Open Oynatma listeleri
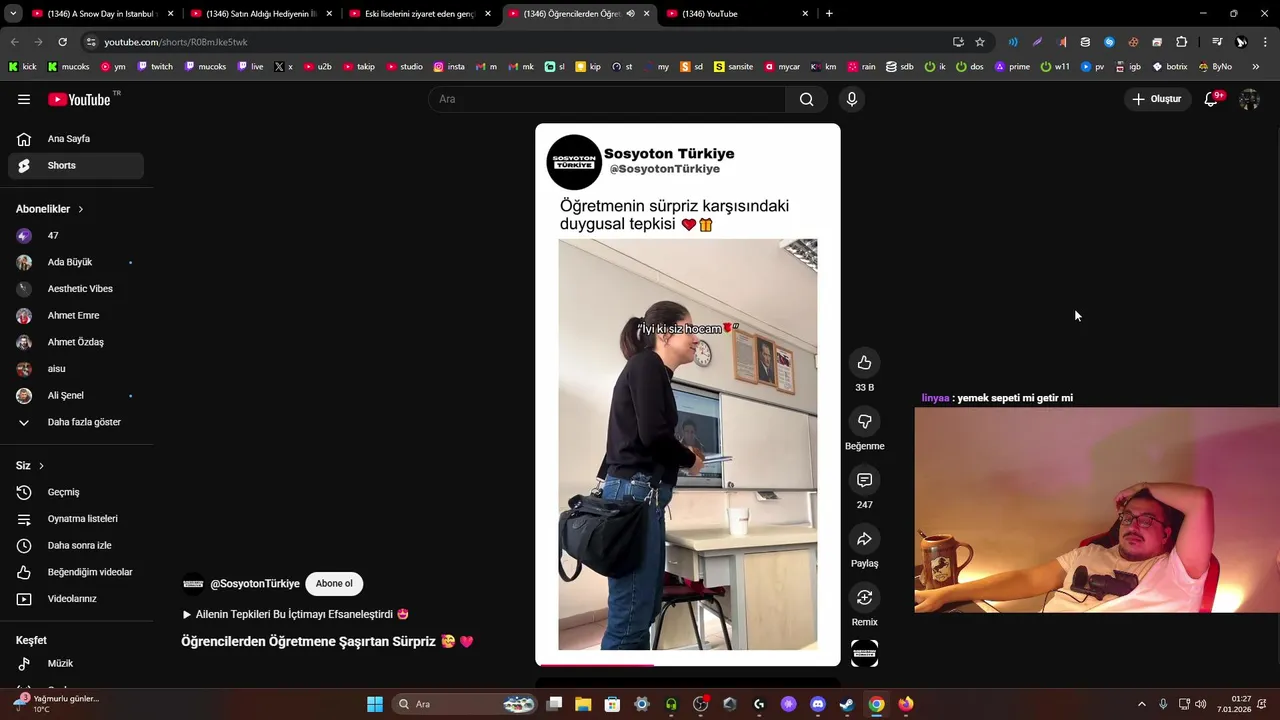Viewport: 1280px width, 720px height. 76,519
